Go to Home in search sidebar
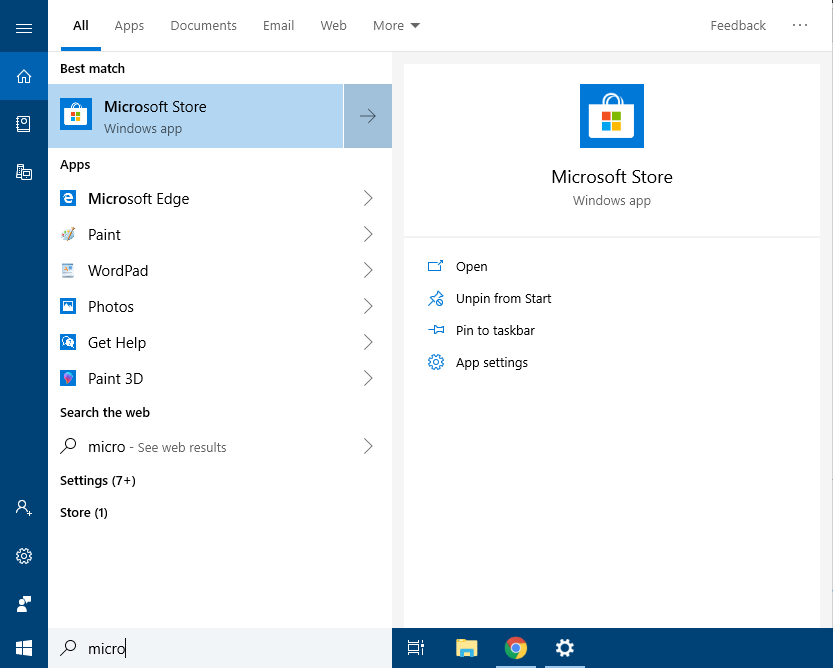The image size is (833, 668). [x=24, y=77]
